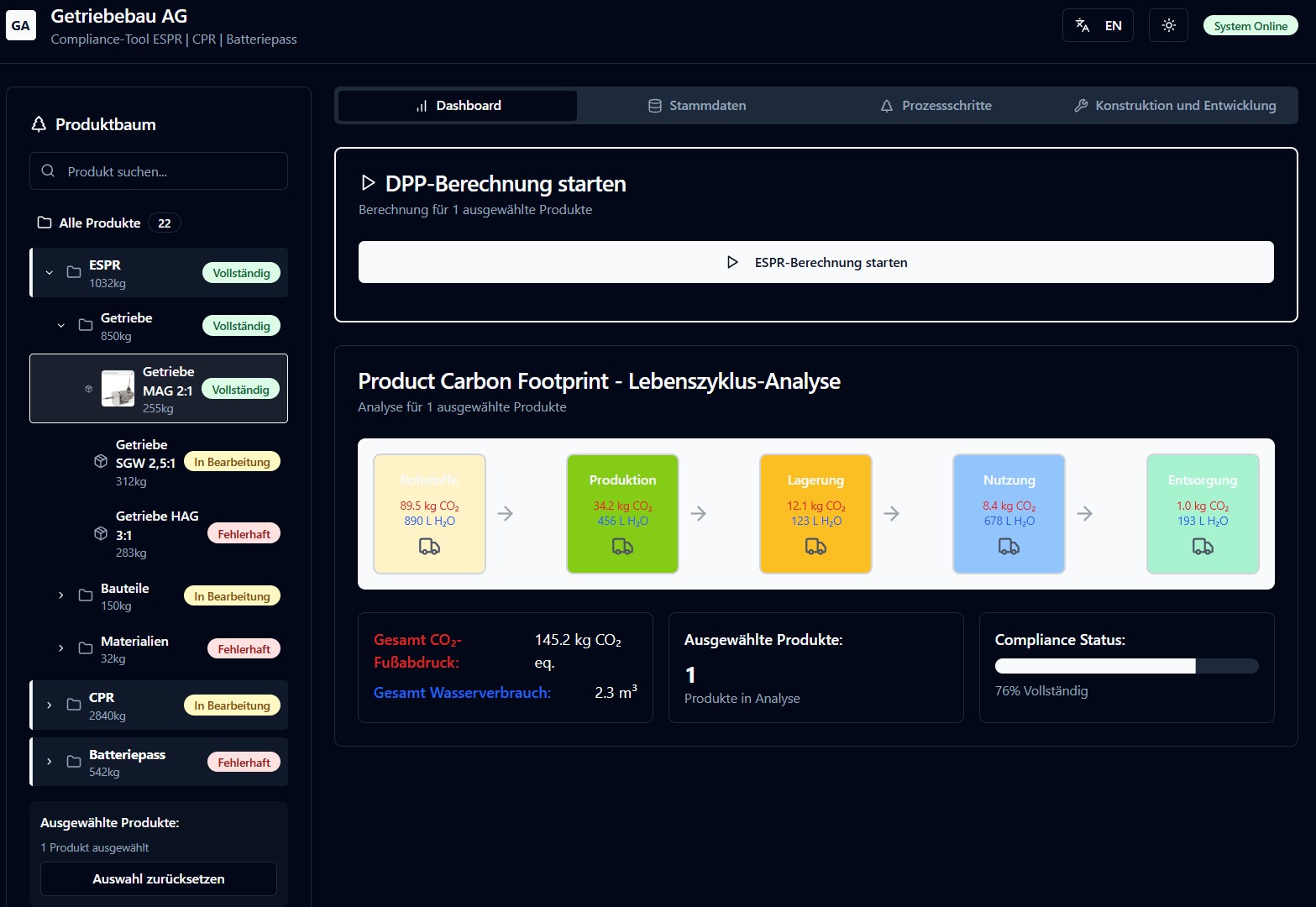Click the truck icon in Nutzung card
The width and height of the screenshot is (1316, 907).
(1009, 547)
